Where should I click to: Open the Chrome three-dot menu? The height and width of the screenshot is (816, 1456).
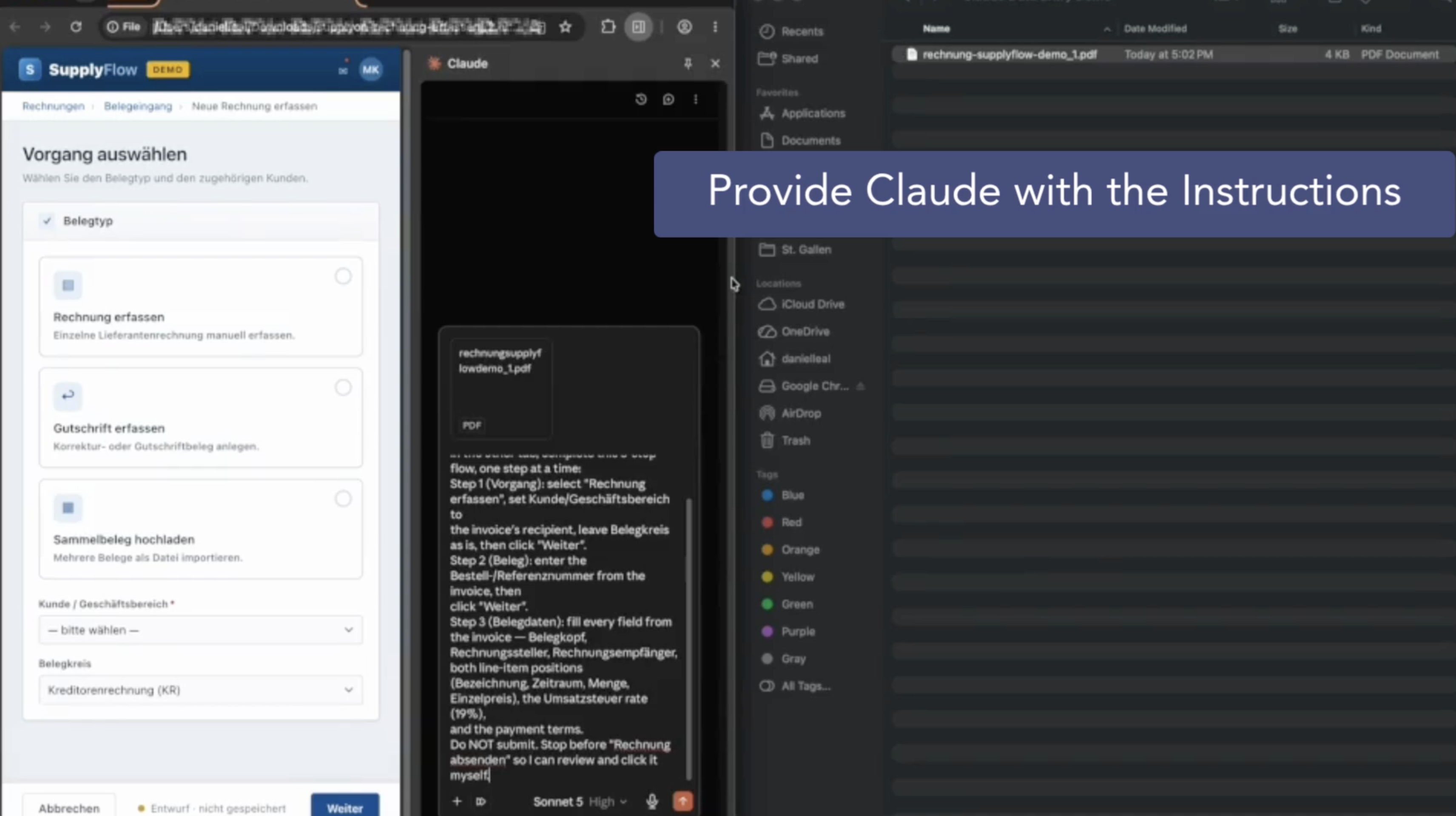[x=715, y=26]
